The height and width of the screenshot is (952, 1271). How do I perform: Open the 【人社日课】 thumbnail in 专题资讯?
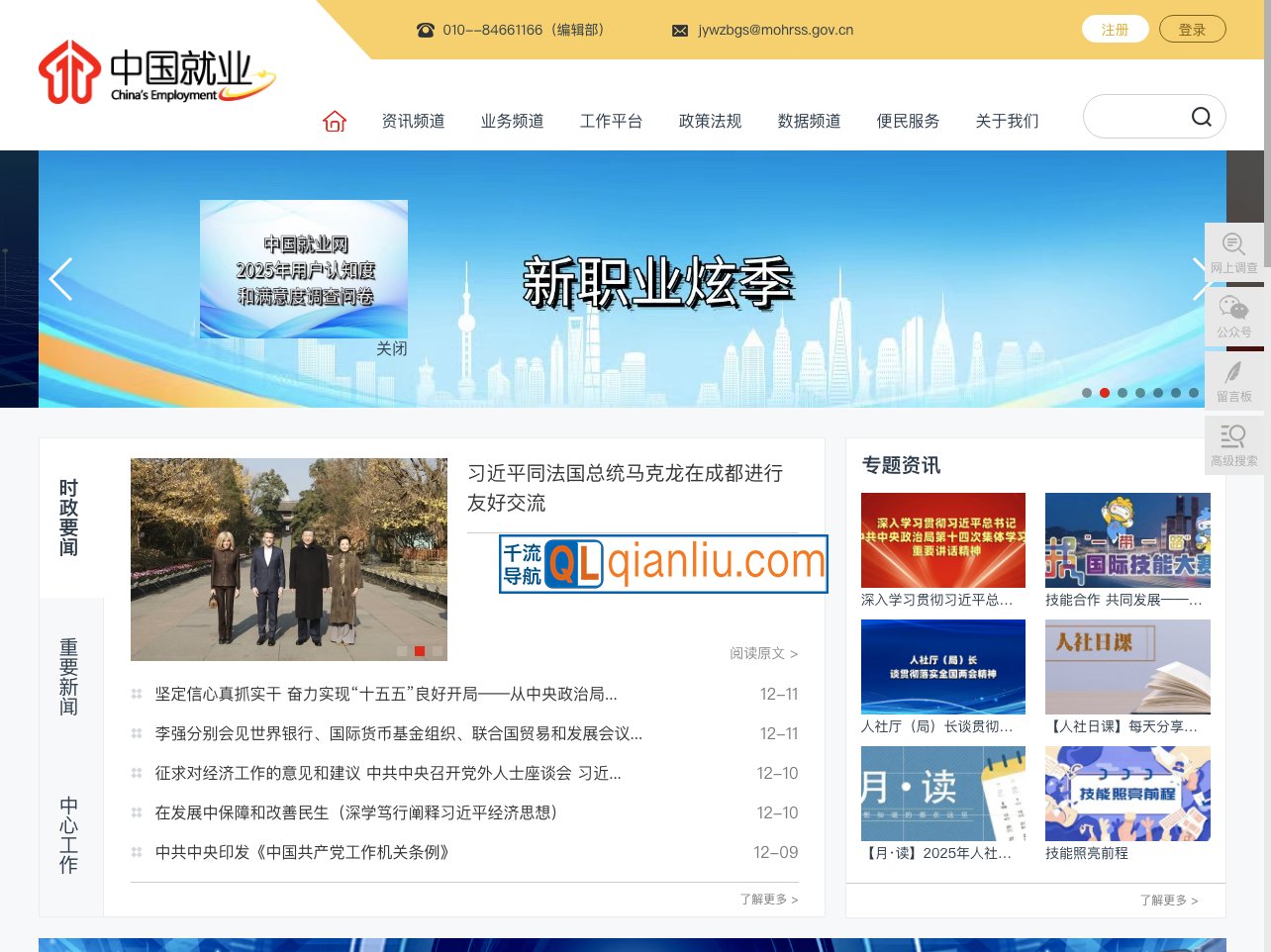tap(1127, 666)
